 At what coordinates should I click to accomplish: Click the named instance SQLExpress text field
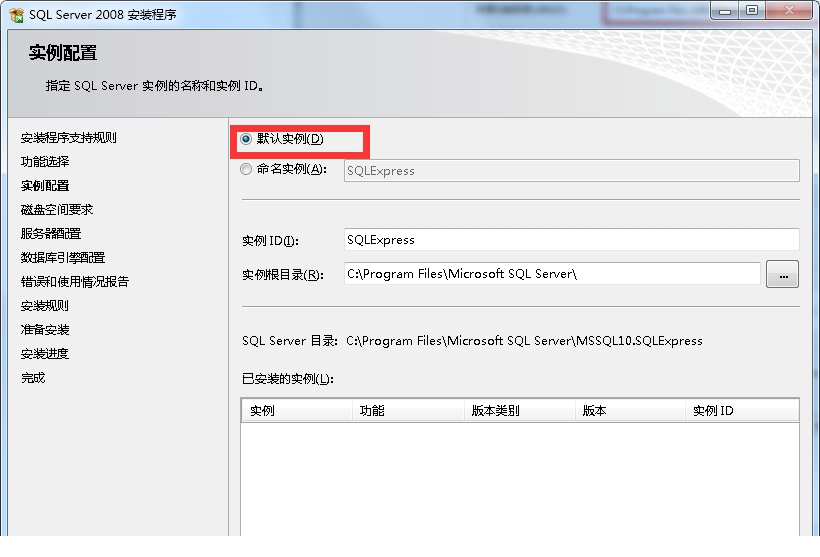pyautogui.click(x=572, y=170)
